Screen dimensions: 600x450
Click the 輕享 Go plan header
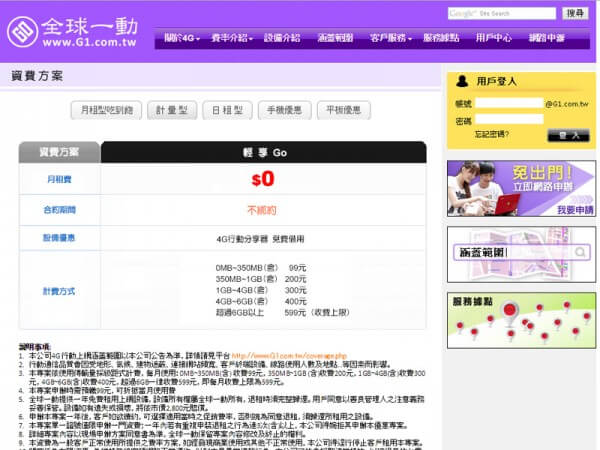264,152
